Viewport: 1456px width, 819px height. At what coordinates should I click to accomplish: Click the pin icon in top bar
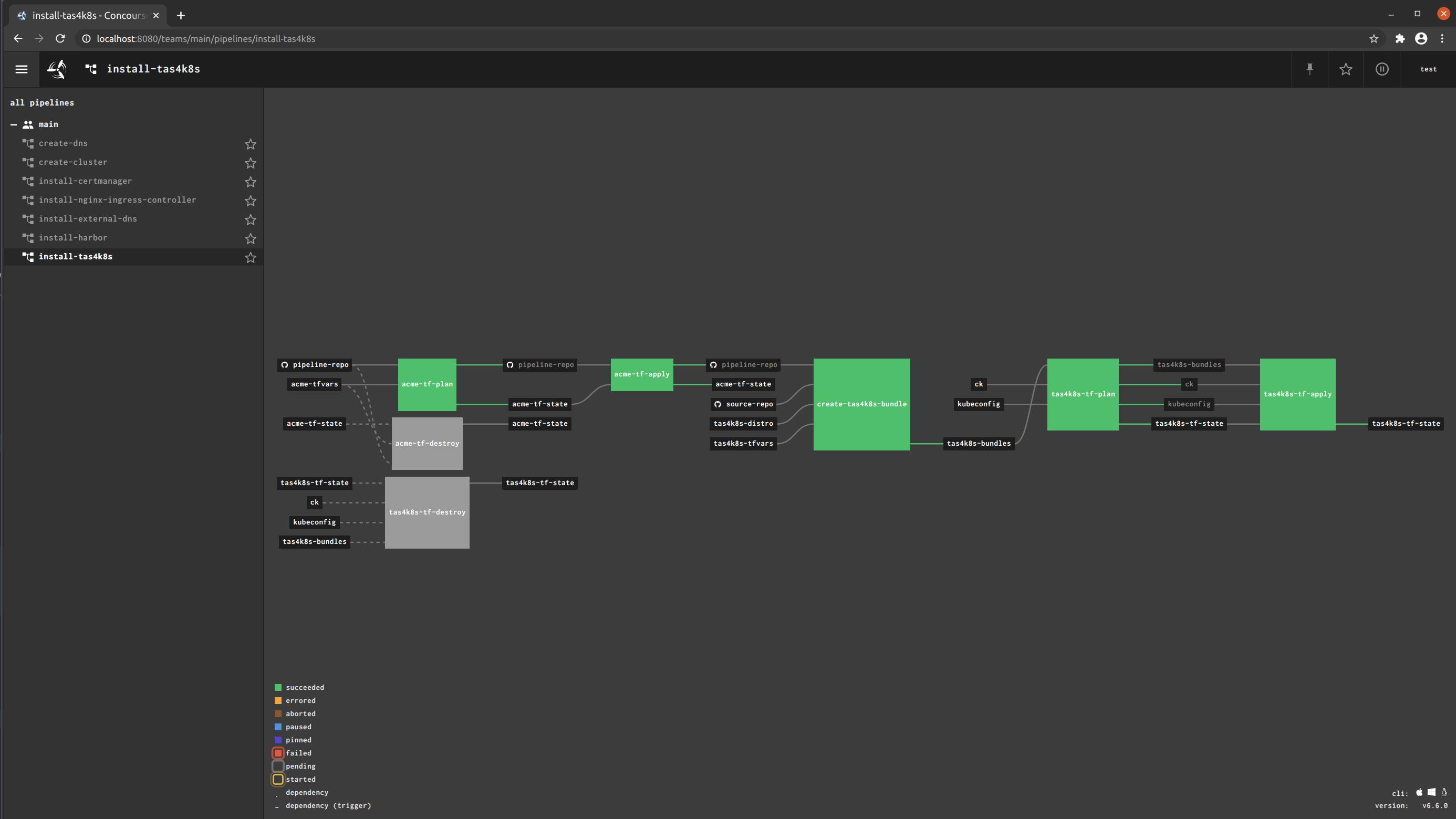(x=1309, y=69)
